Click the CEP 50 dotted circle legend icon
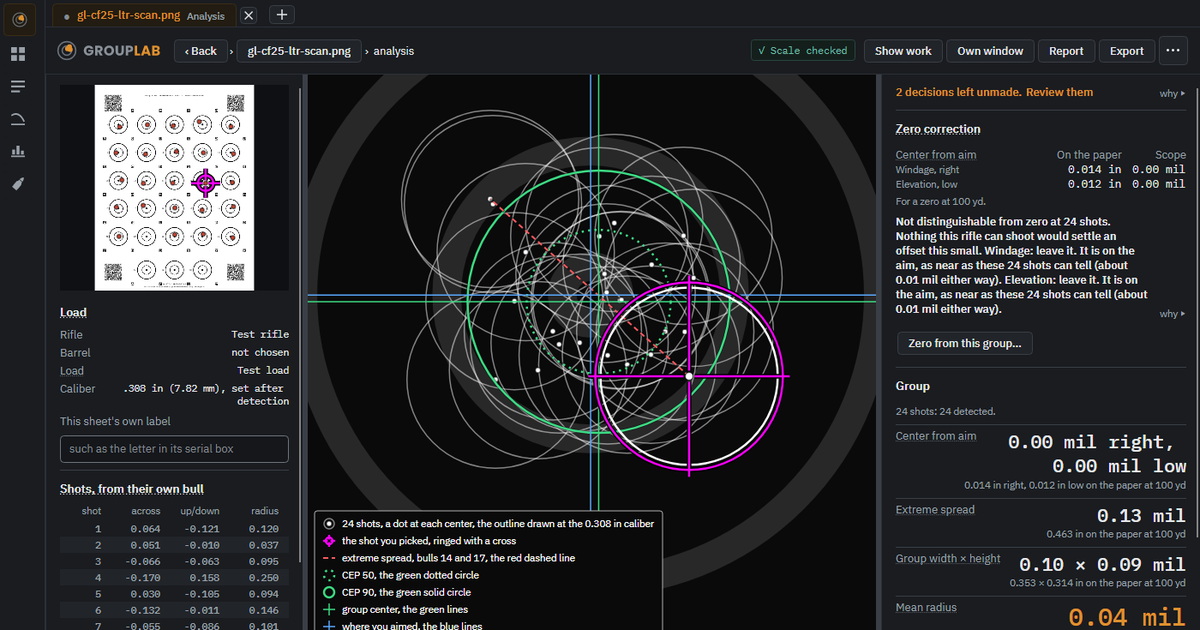Screen dimensions: 1200x630 coord(329,575)
